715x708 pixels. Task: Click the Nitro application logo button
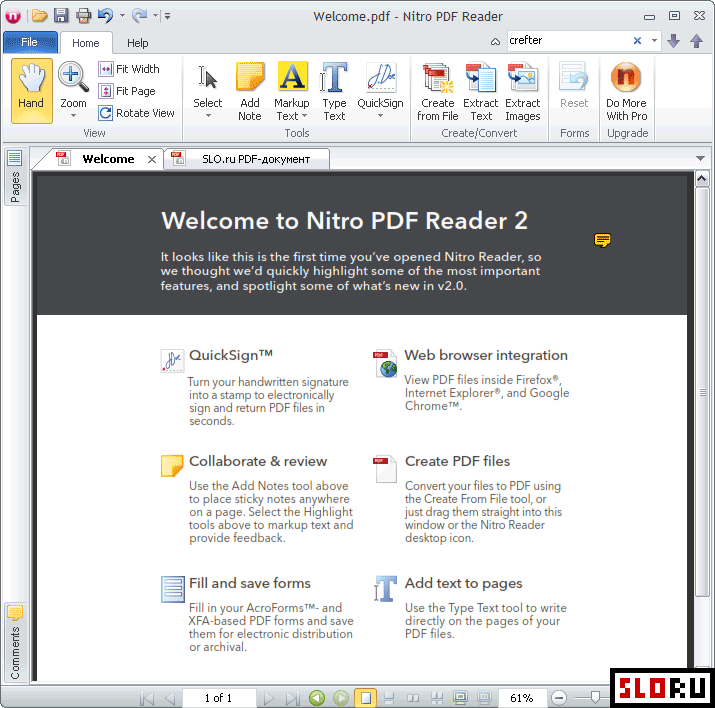[13, 16]
